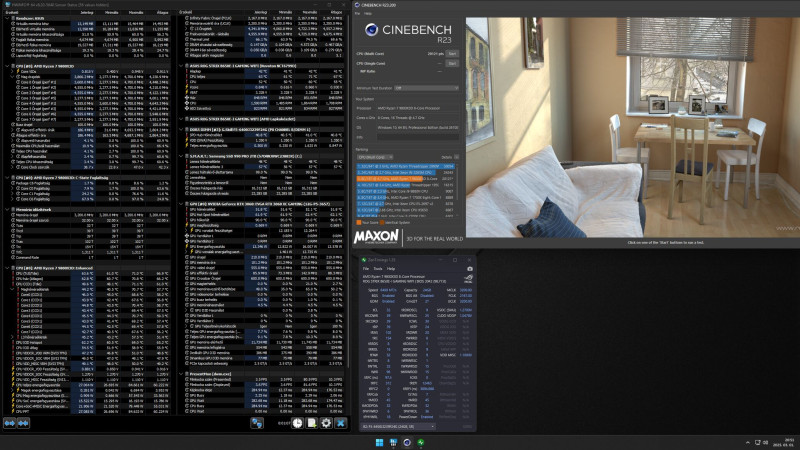Open ZenTimings Help menu
This screenshot has height=450, width=800.
tap(391, 269)
